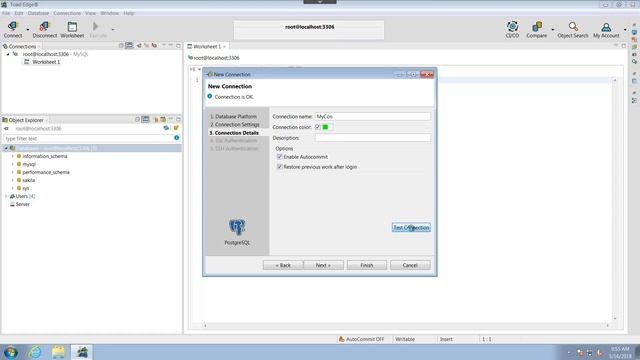The image size is (640, 360).
Task: Click the Connection name field
Action: click(373, 116)
